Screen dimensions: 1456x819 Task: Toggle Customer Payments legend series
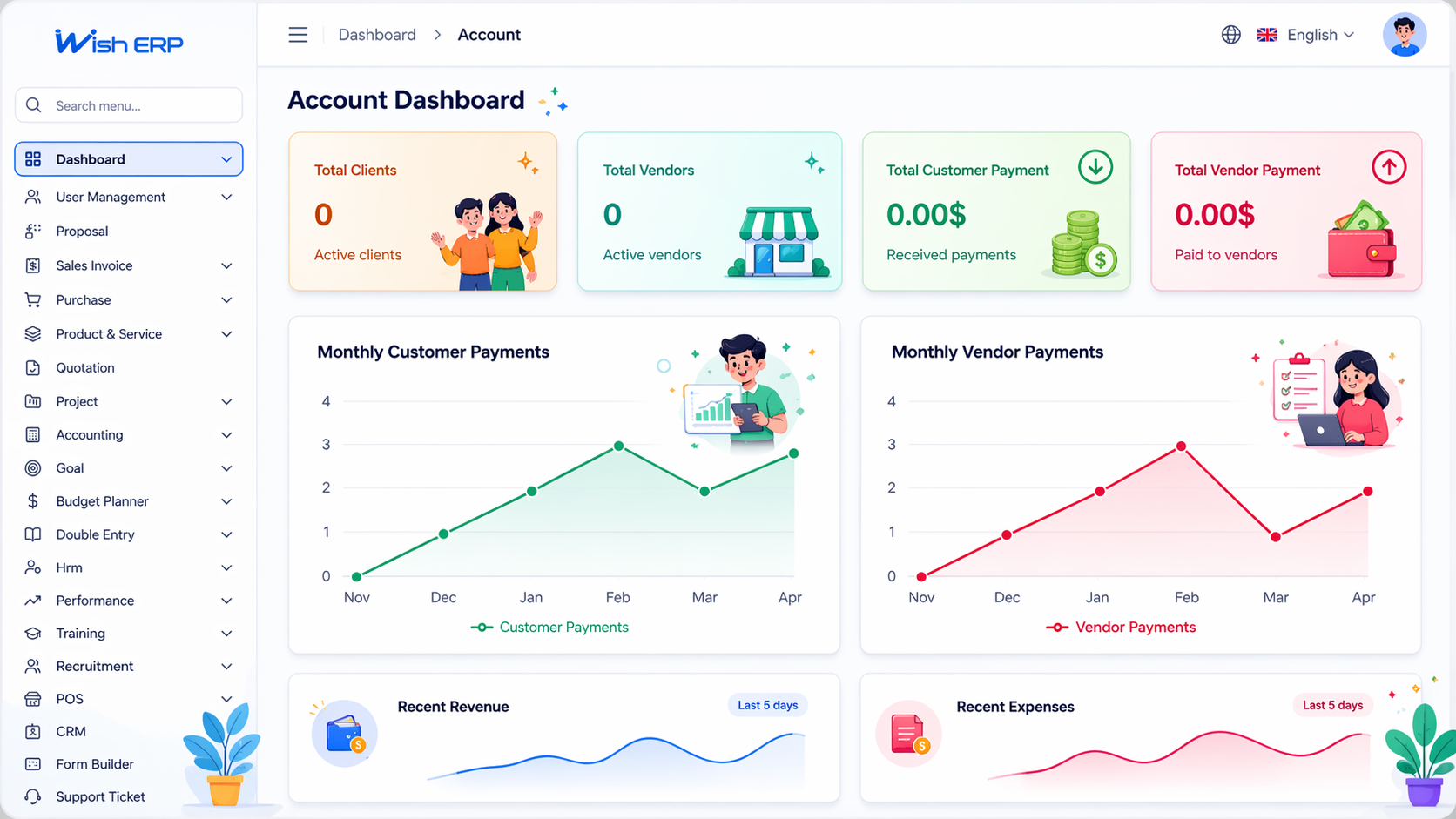(x=549, y=628)
